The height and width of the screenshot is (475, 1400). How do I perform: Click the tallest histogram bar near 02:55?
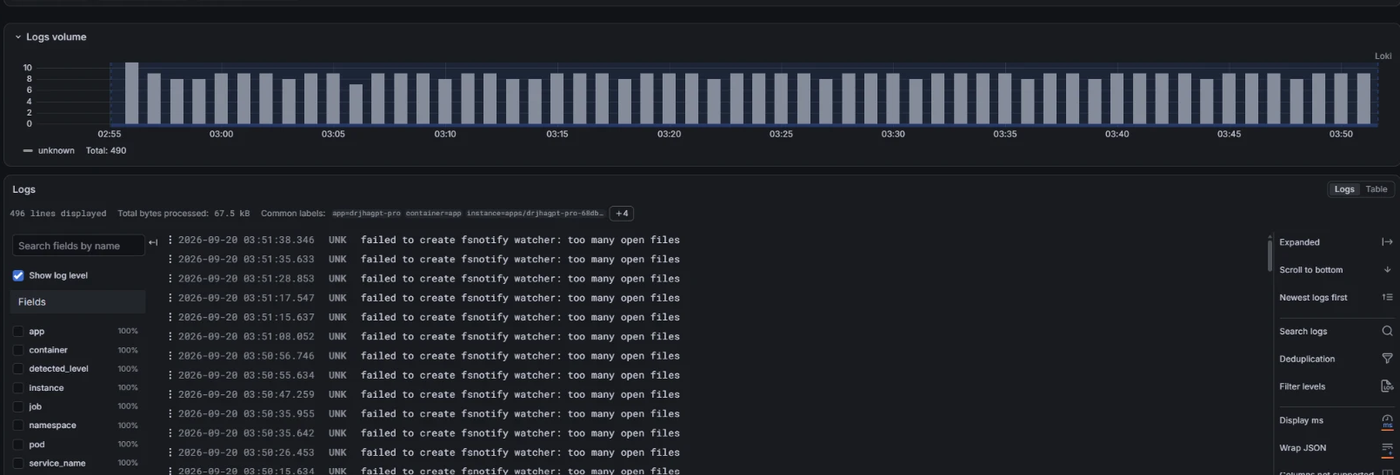131,92
